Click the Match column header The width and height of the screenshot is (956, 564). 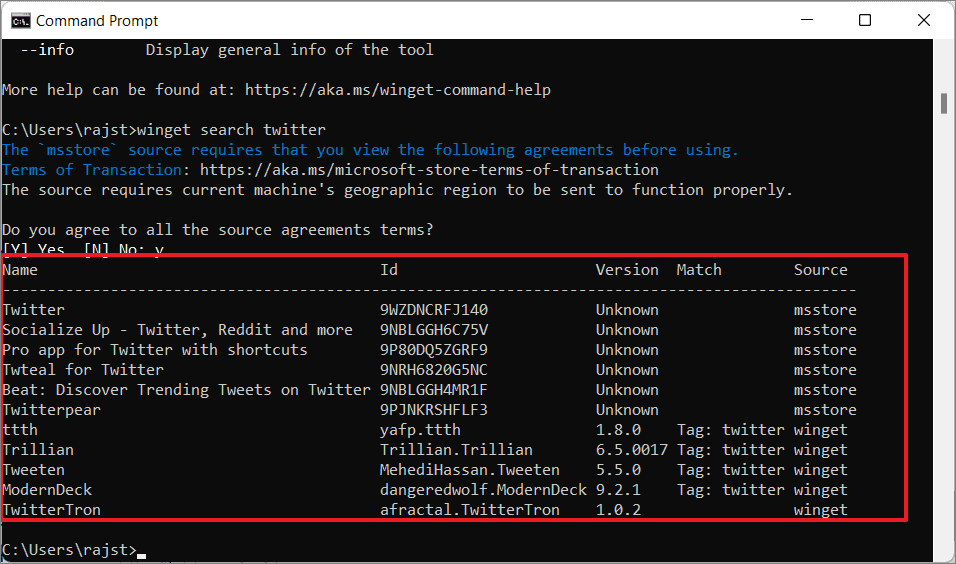pos(699,270)
